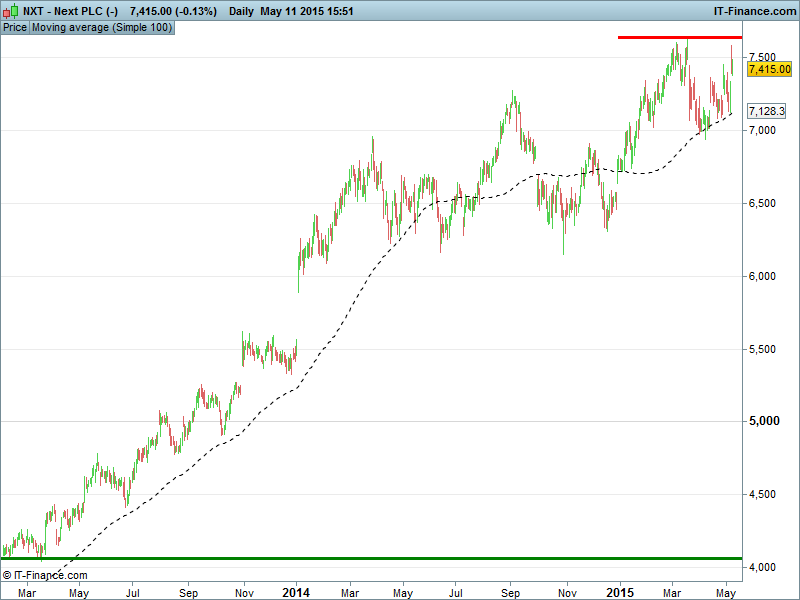Change the Daily timeframe setting
The height and width of the screenshot is (600, 800).
(241, 11)
